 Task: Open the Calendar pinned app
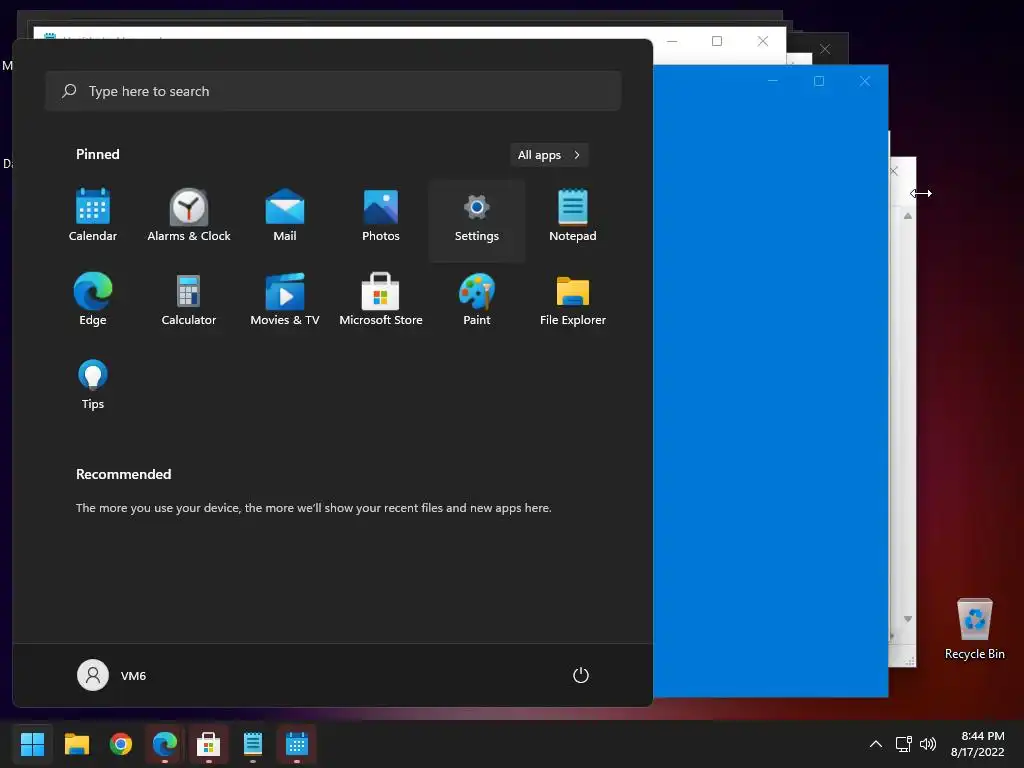[93, 216]
